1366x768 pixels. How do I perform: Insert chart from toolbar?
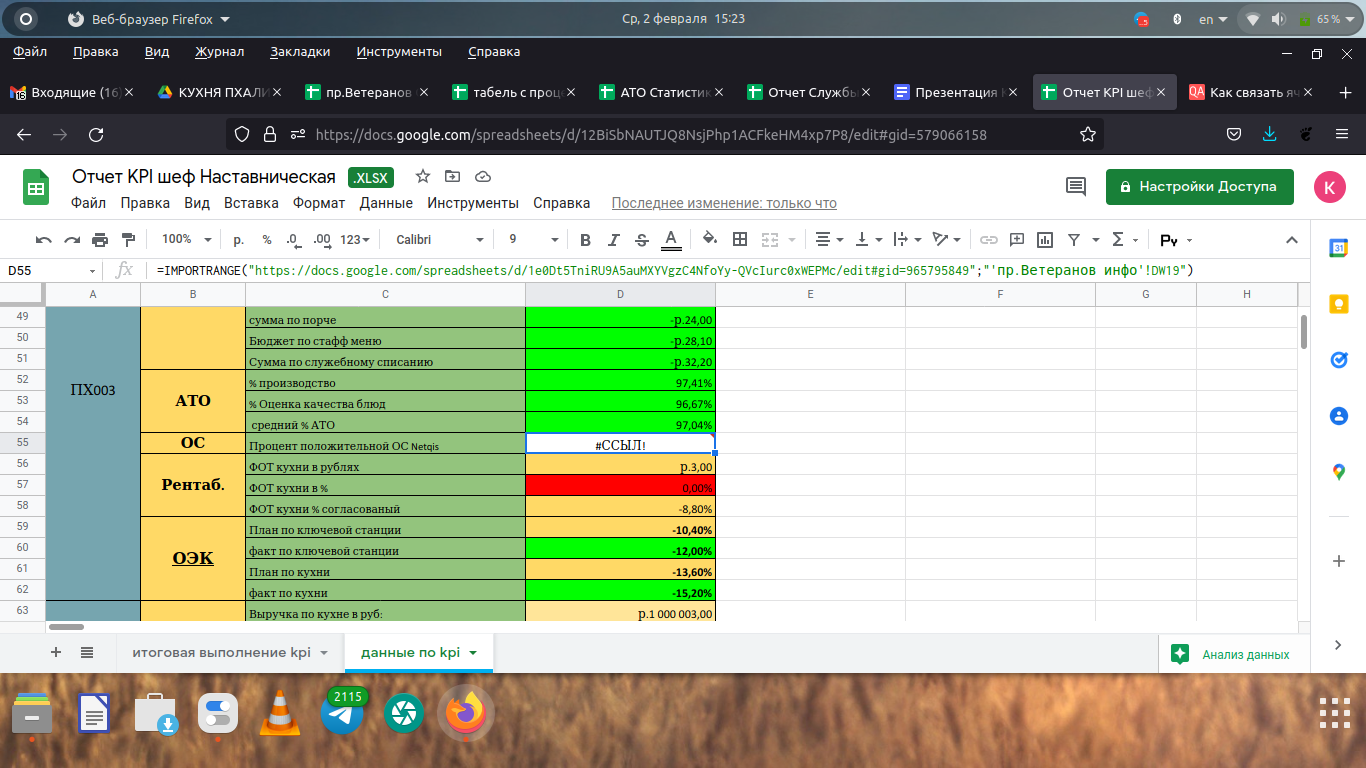1045,240
